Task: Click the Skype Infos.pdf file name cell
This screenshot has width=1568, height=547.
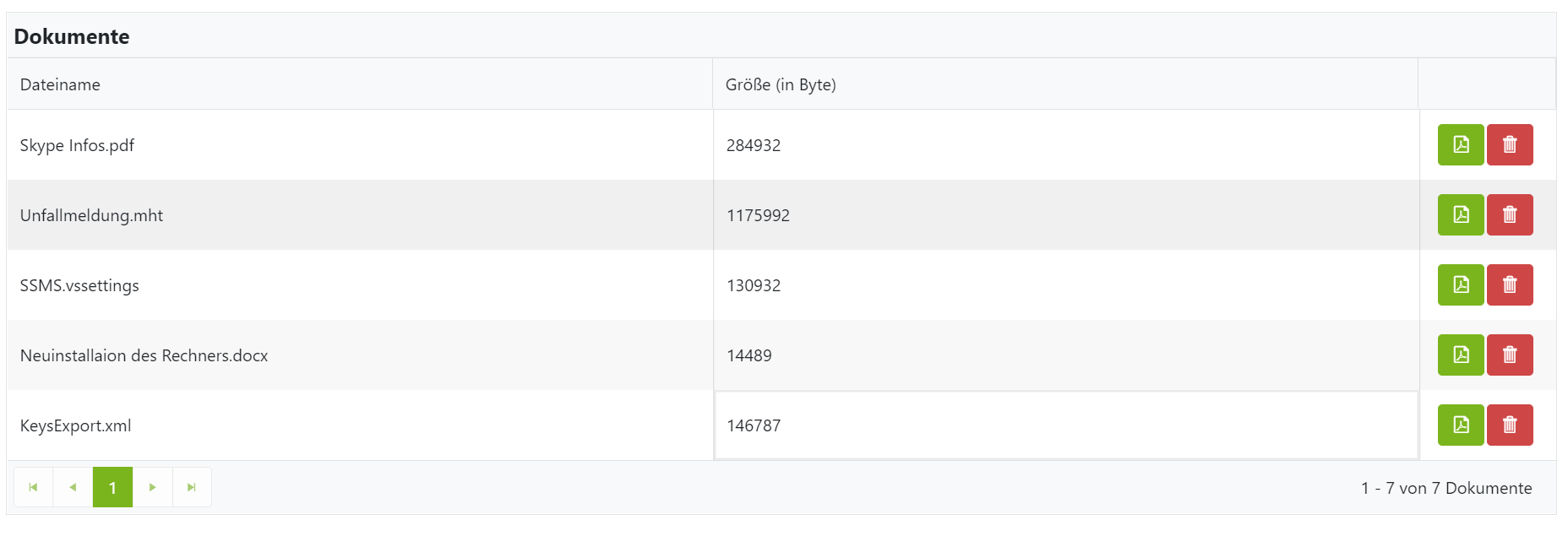Action: click(77, 145)
